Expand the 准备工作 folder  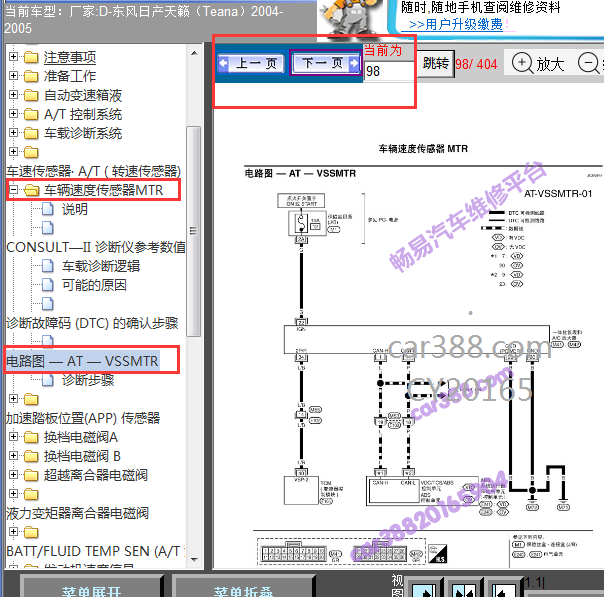point(13,75)
